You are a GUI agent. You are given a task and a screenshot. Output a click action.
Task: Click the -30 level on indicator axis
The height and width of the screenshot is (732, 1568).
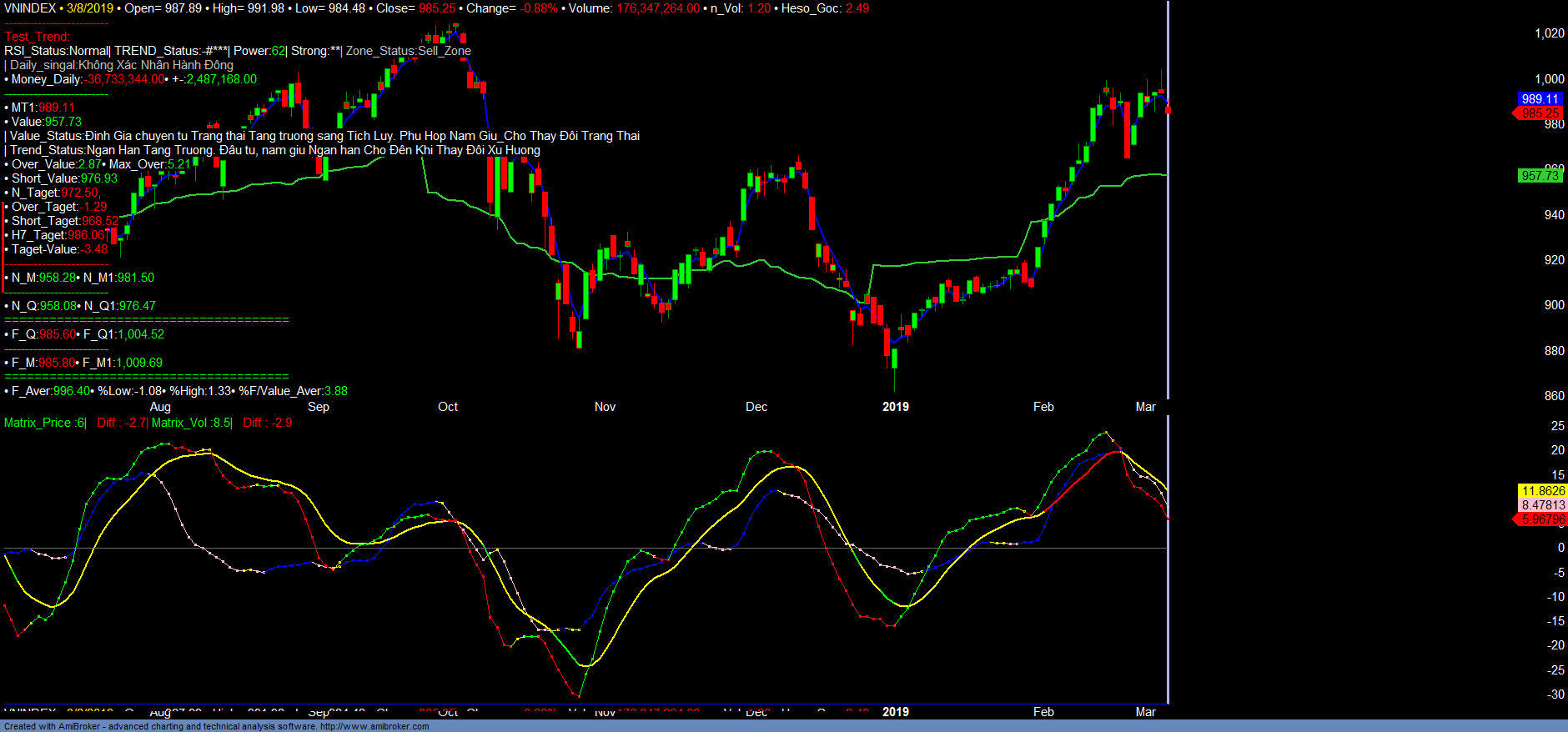(1555, 694)
